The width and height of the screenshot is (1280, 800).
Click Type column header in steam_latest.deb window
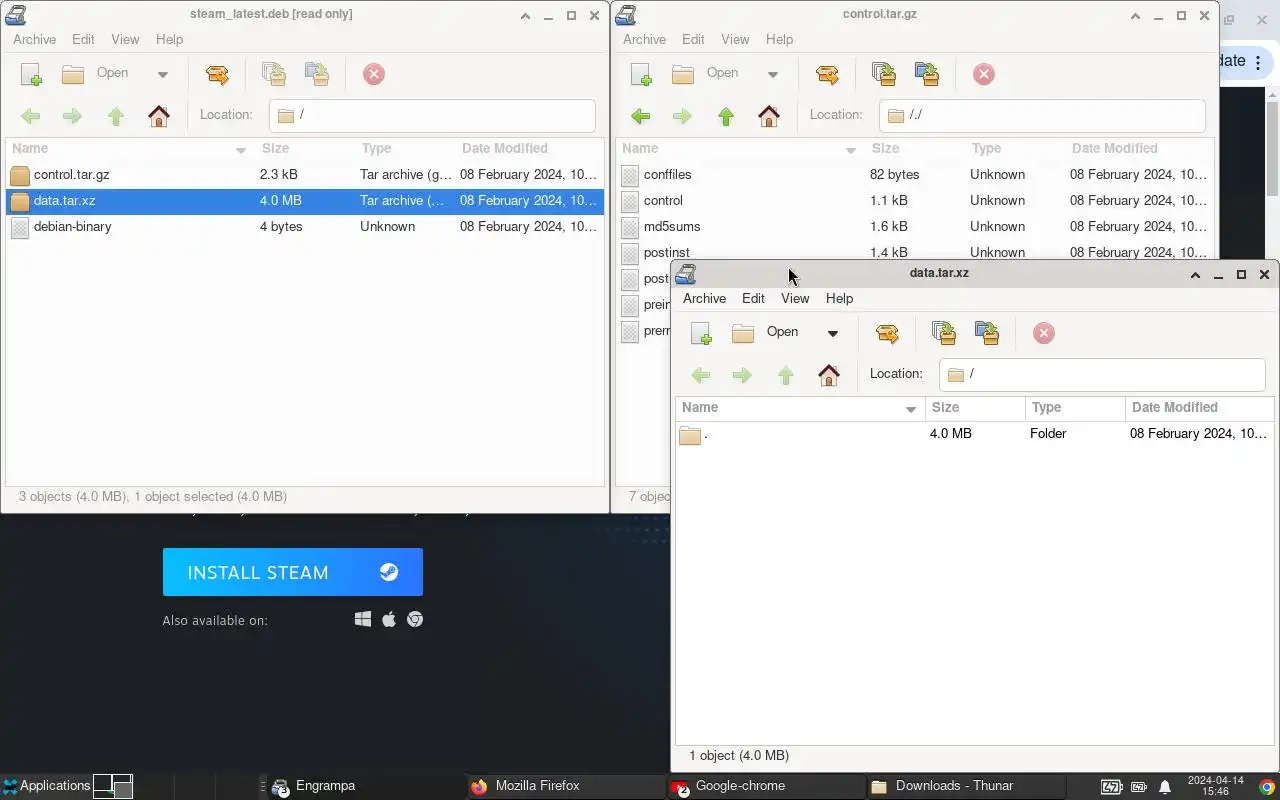pyautogui.click(x=405, y=148)
